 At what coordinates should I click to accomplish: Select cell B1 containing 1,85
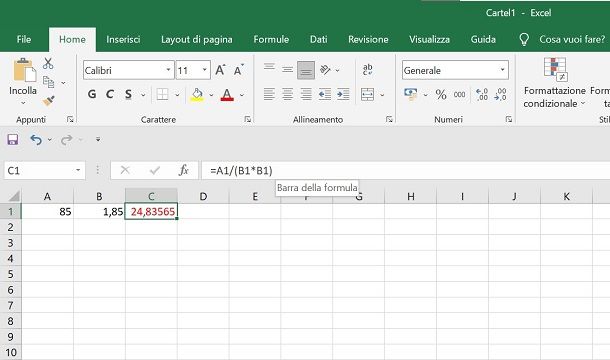[x=99, y=211]
